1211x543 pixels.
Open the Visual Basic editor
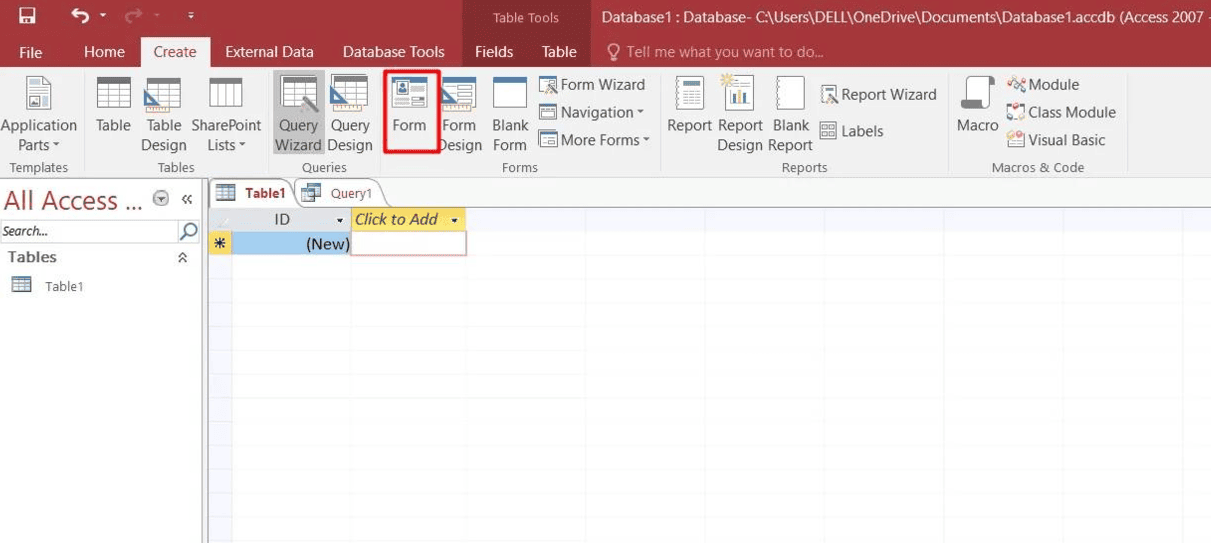(x=1056, y=140)
